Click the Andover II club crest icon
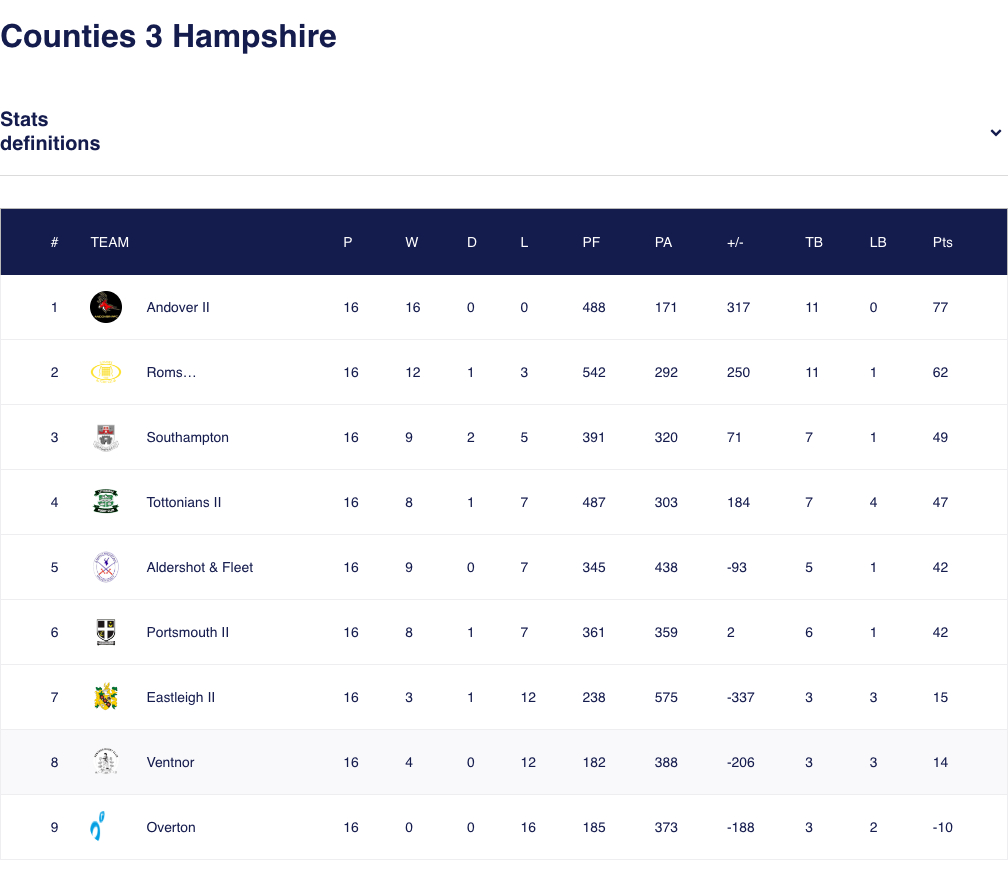The height and width of the screenshot is (892, 1008). (106, 307)
